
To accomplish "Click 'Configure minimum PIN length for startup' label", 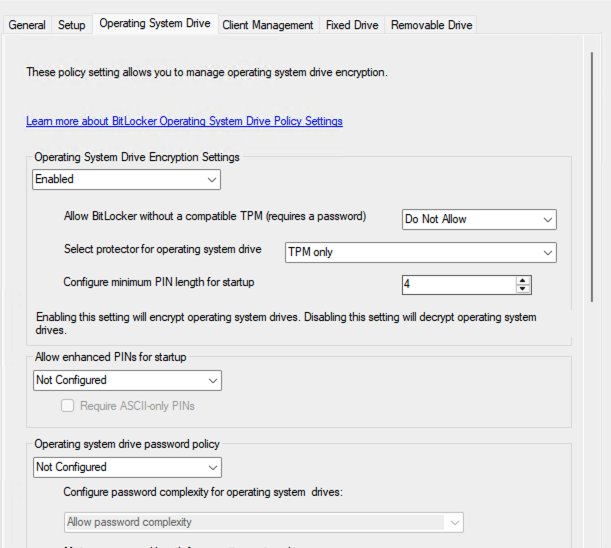I will 159,282.
